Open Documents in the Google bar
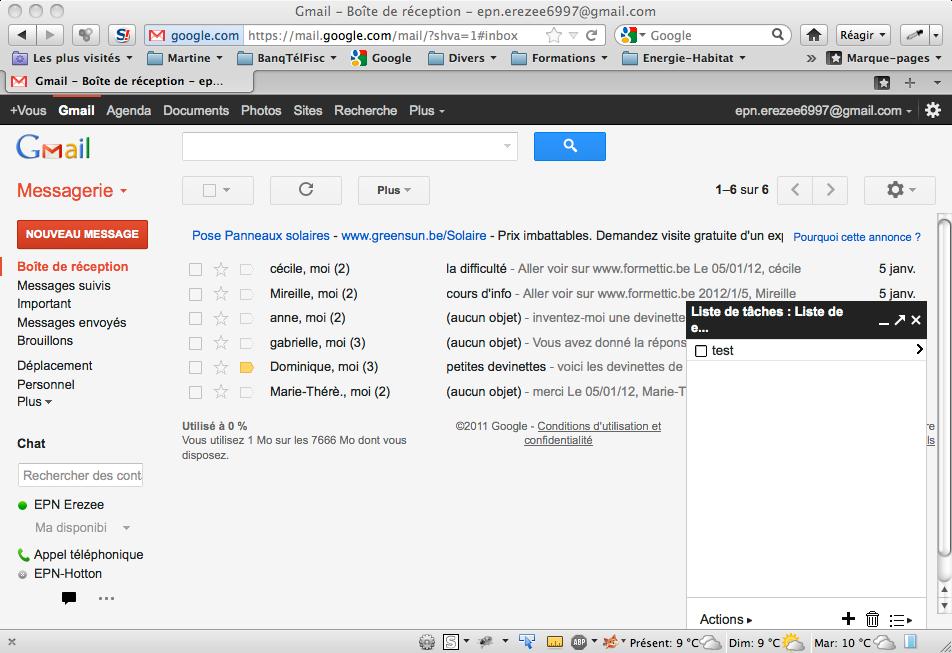The image size is (952, 653). click(x=196, y=110)
